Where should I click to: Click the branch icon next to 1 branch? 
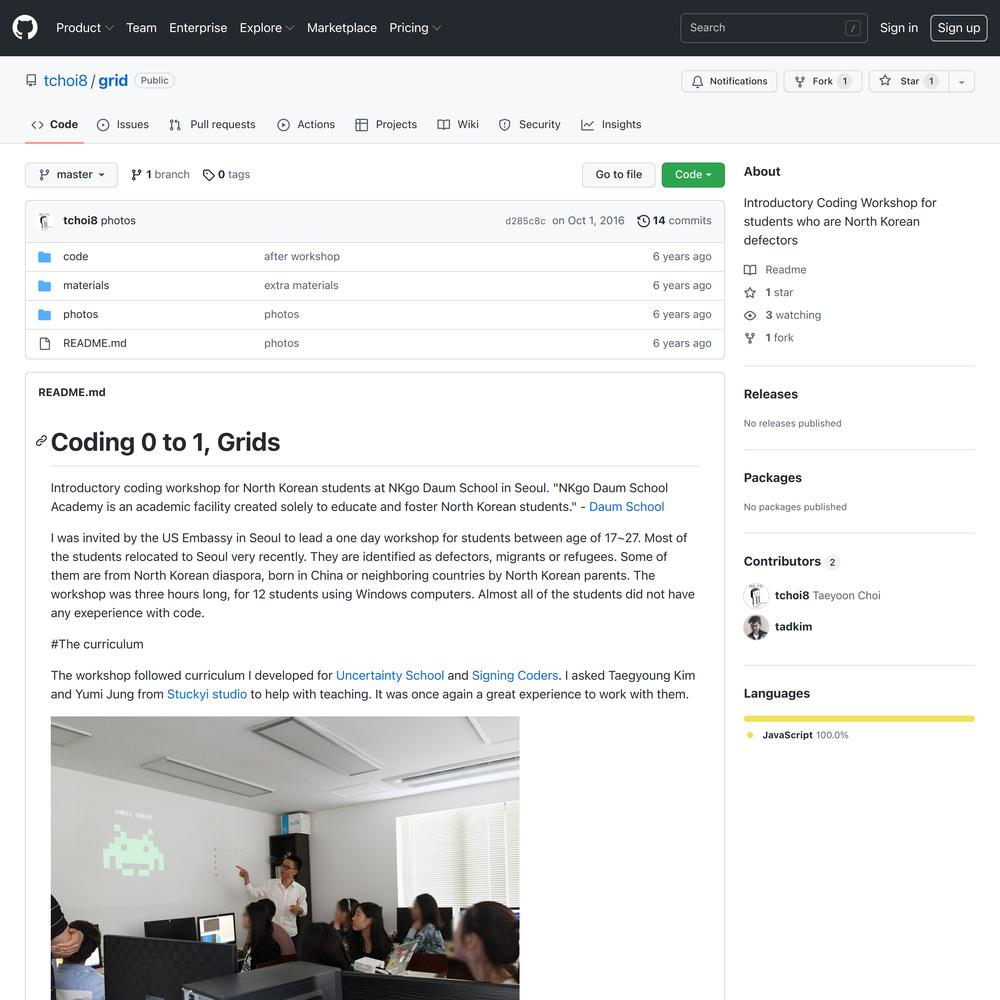click(136, 175)
